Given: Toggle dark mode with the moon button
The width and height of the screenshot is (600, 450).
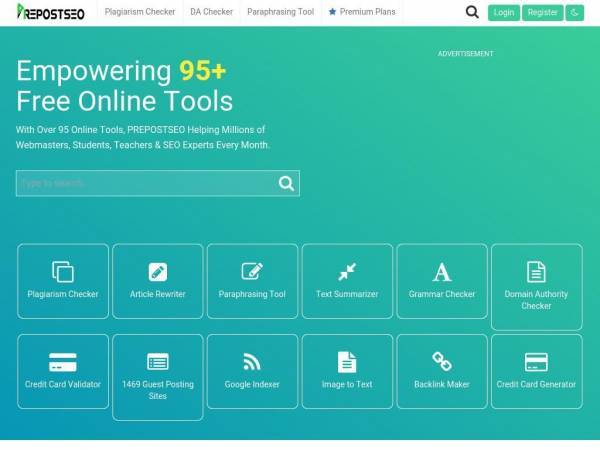Looking at the screenshot, I should coord(574,13).
